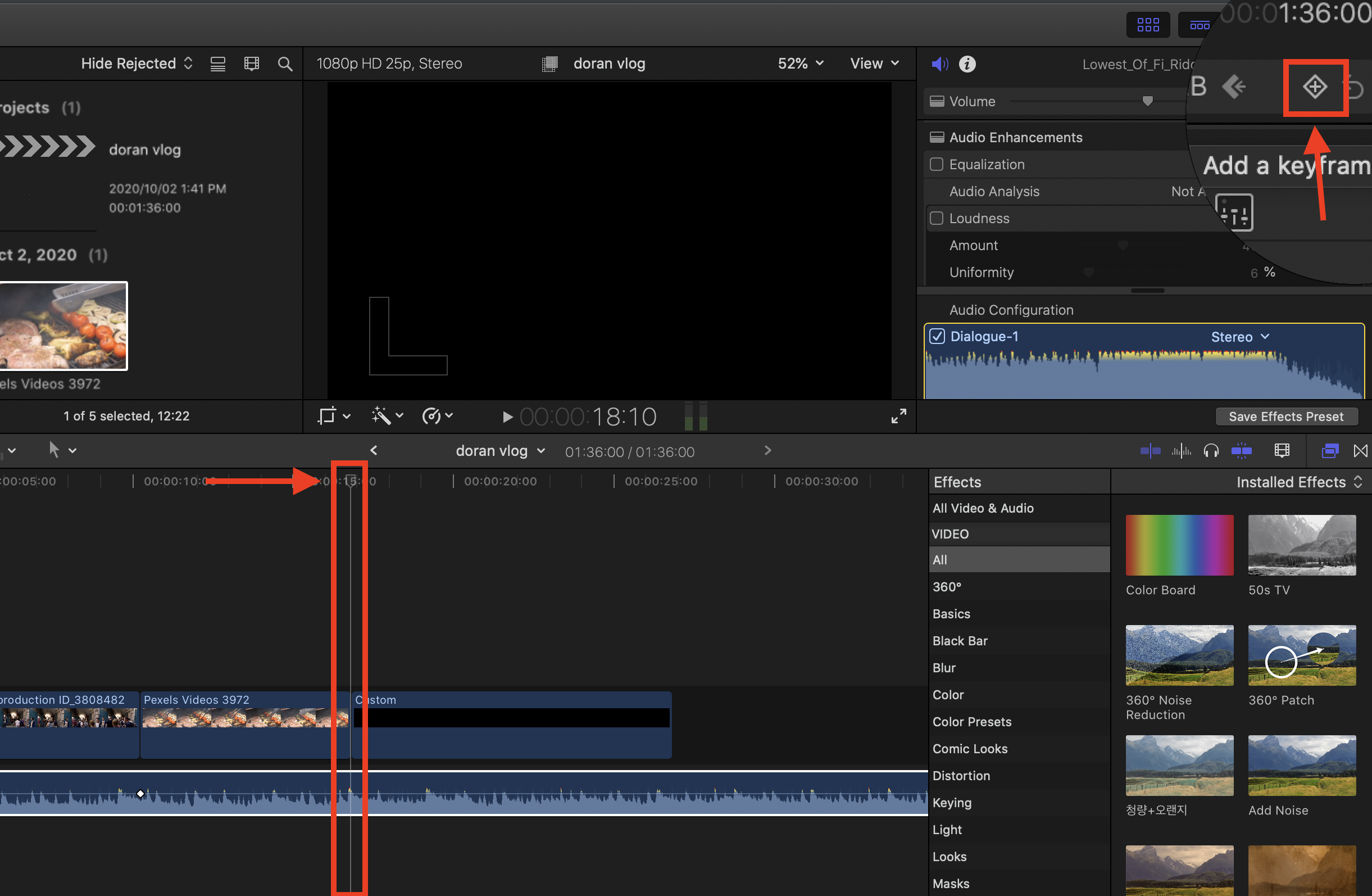Image resolution: width=1372 pixels, height=896 pixels.
Task: Toggle the headphones audio skimming icon
Action: (1211, 451)
